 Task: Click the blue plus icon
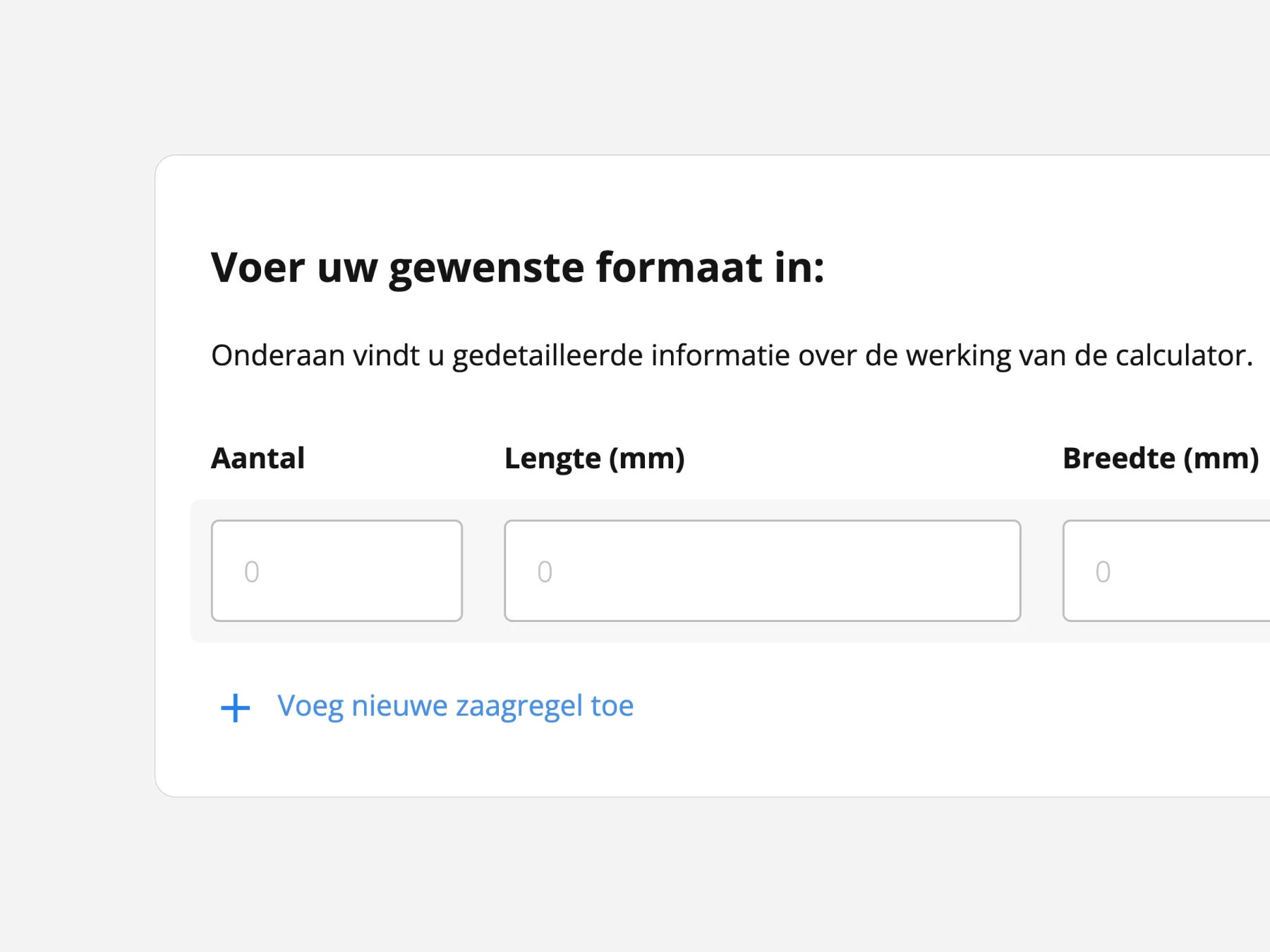click(x=235, y=707)
